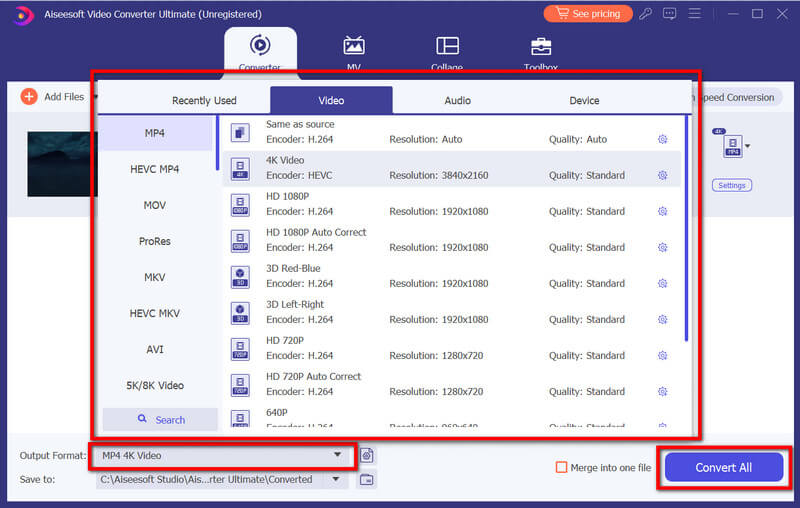Screen dimensions: 800x508
Task: Click the format list vertical scrollbar
Action: pos(686,230)
